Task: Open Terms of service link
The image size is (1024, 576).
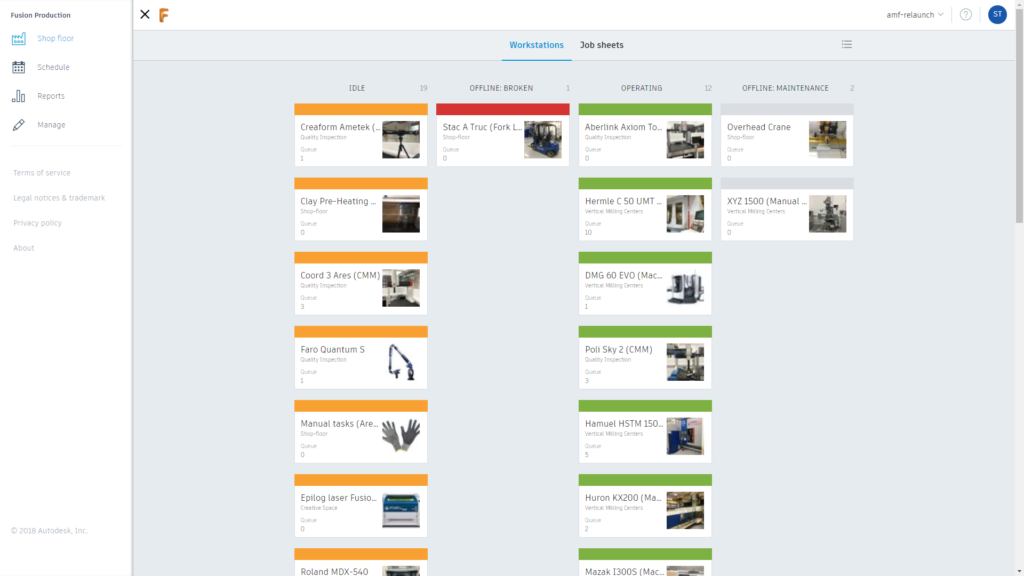Action: [42, 173]
